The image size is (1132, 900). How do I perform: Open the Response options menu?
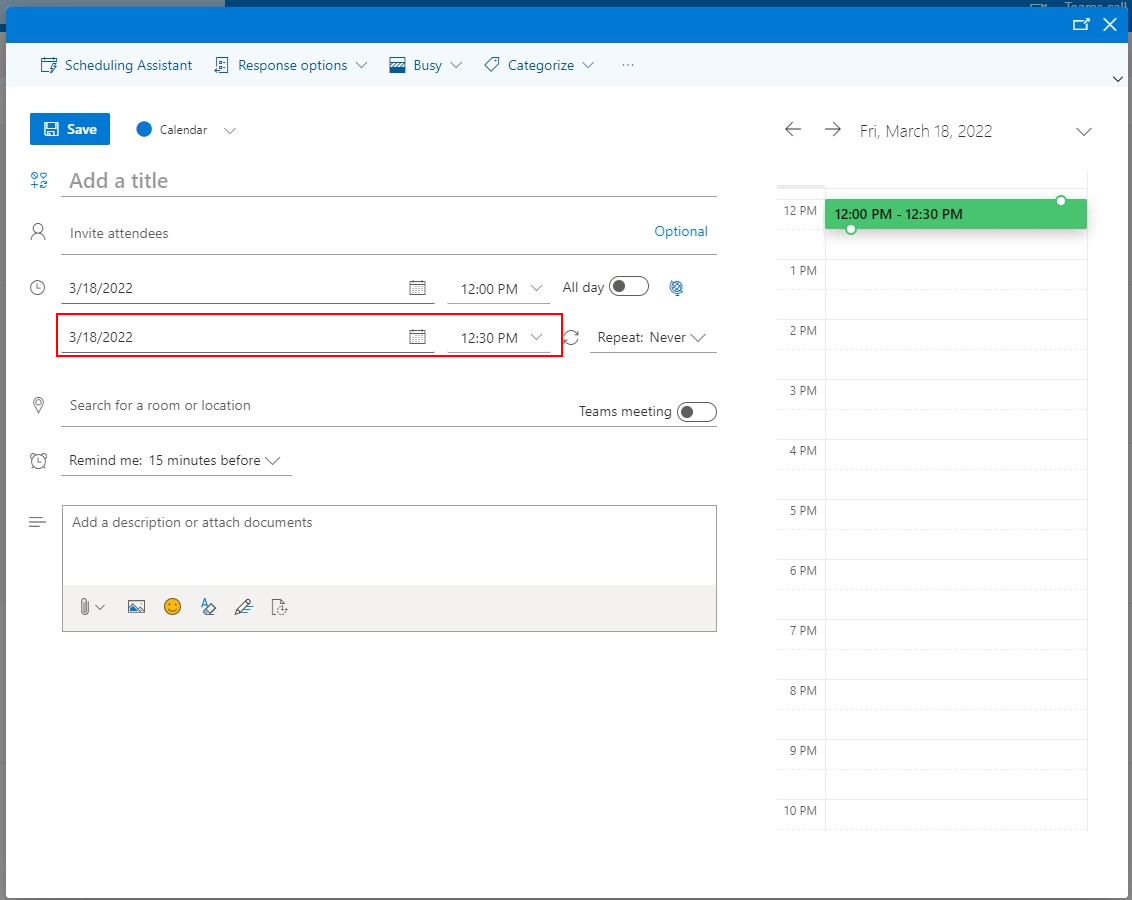[x=291, y=65]
